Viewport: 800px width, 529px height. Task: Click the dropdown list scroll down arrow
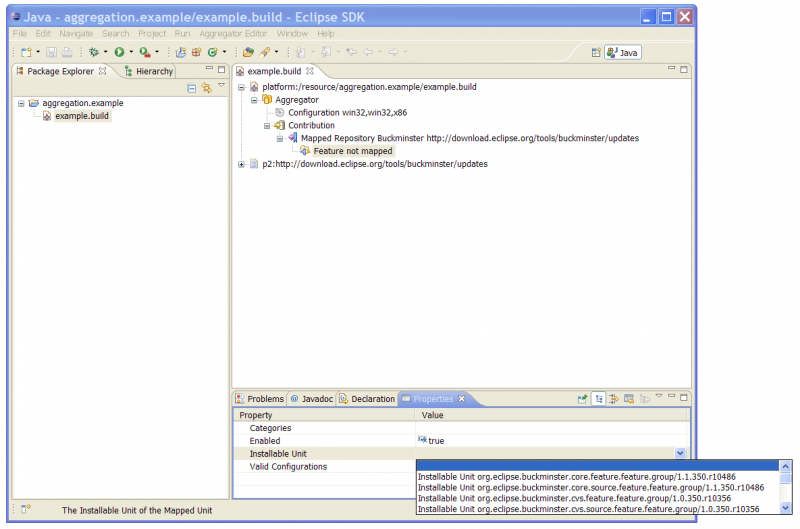click(x=786, y=508)
